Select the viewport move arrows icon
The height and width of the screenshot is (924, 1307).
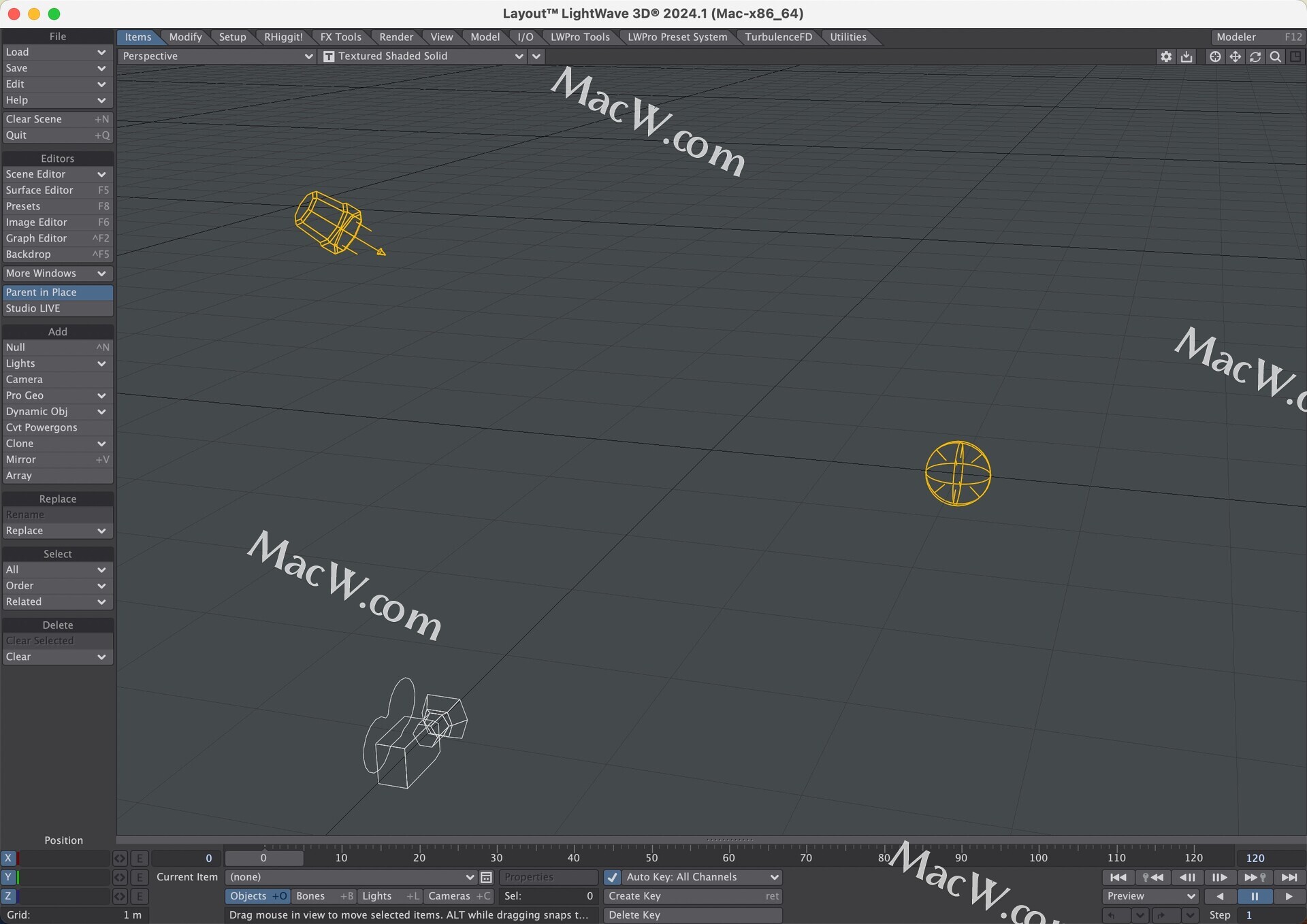(x=1235, y=56)
